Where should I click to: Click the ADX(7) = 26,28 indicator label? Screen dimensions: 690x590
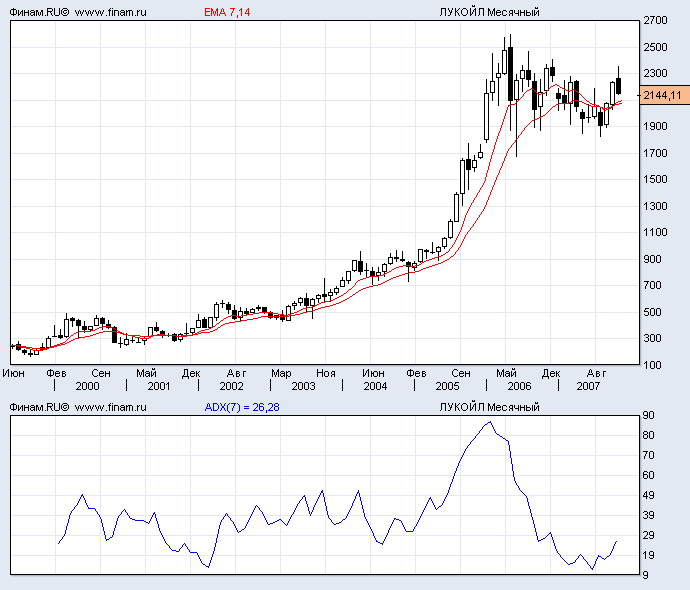pos(242,407)
